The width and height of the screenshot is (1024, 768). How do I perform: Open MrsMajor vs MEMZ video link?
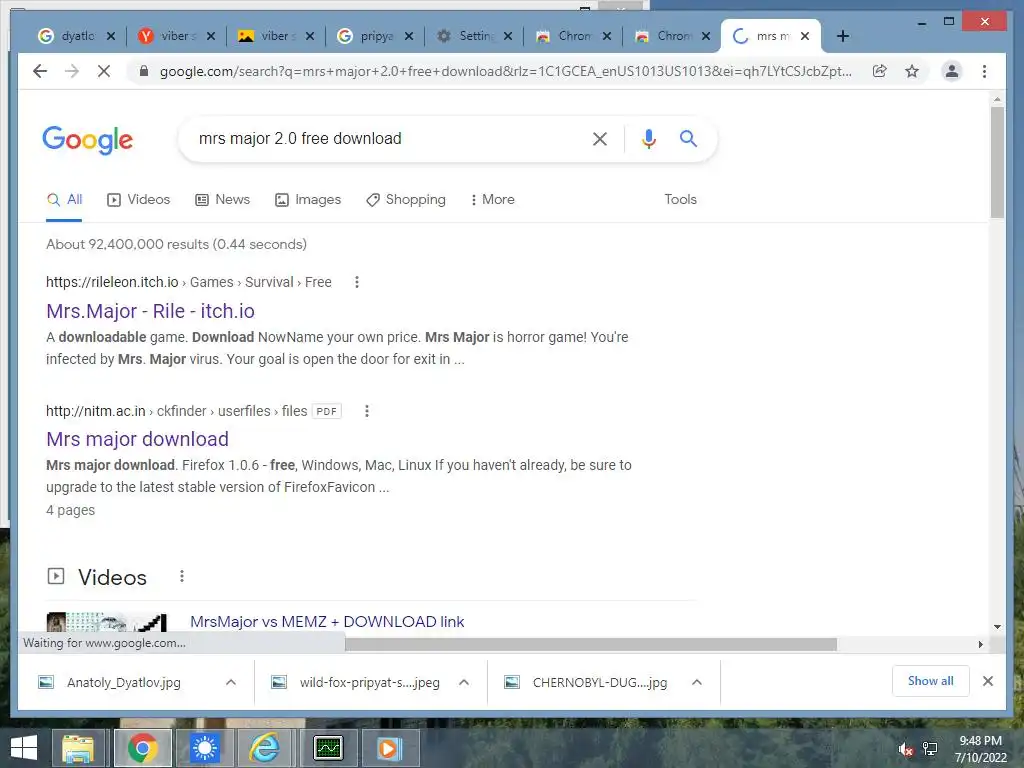tap(327, 622)
